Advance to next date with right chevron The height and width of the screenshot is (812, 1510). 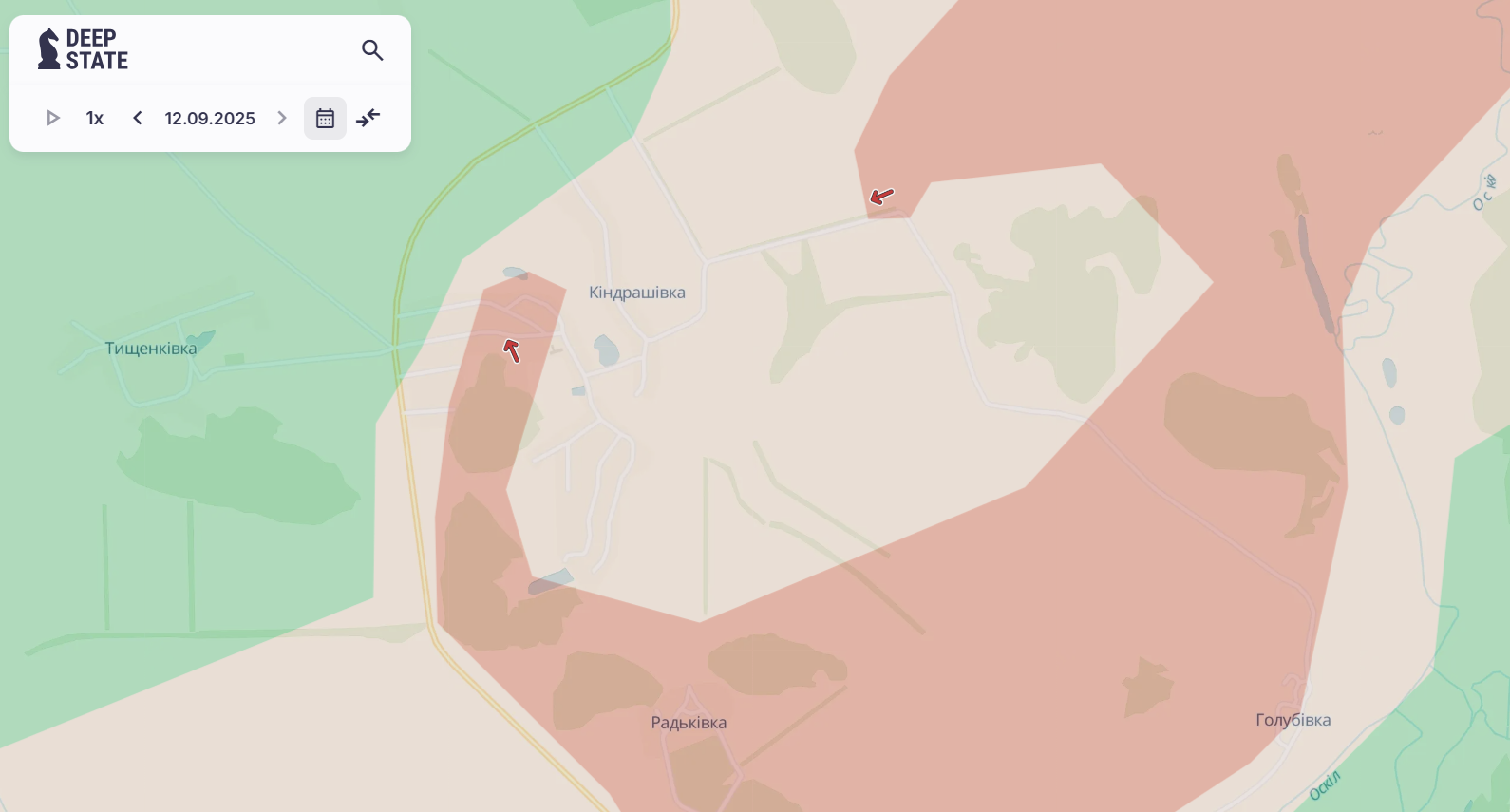tap(282, 118)
